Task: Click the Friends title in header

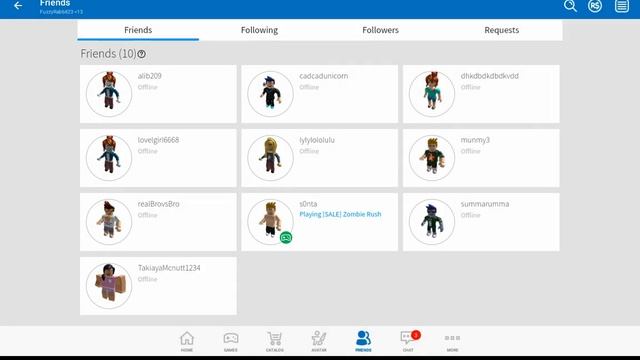Action: 55,3
